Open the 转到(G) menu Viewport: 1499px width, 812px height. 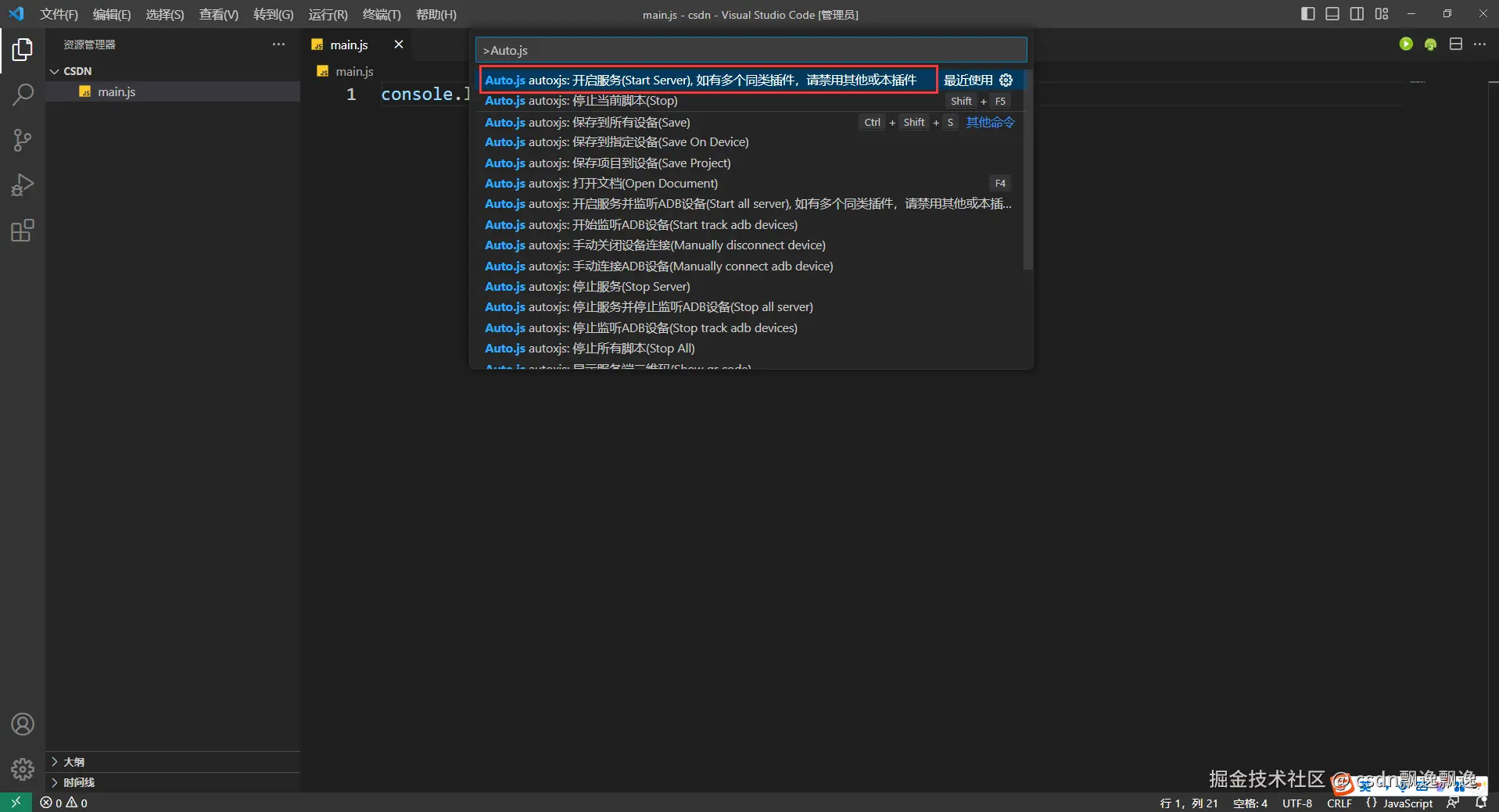[274, 15]
